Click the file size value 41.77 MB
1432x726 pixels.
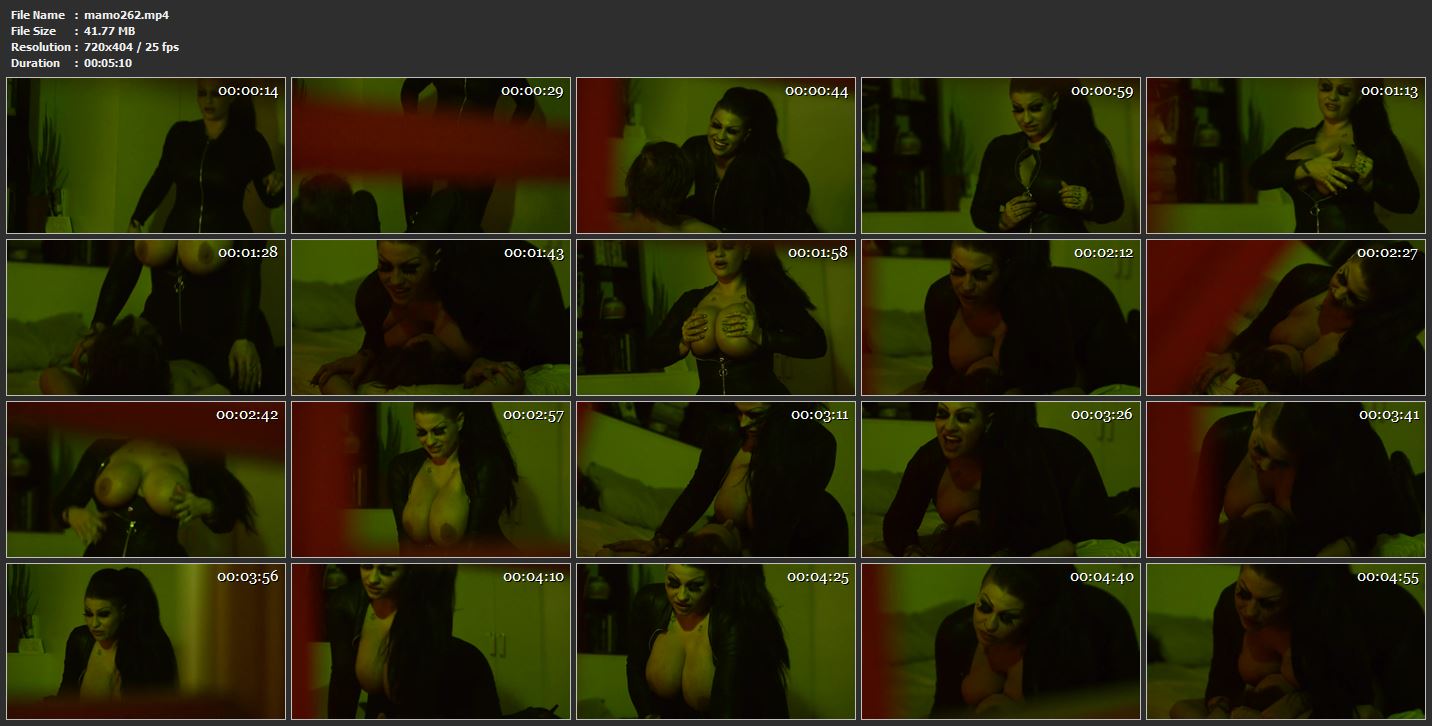(x=110, y=31)
